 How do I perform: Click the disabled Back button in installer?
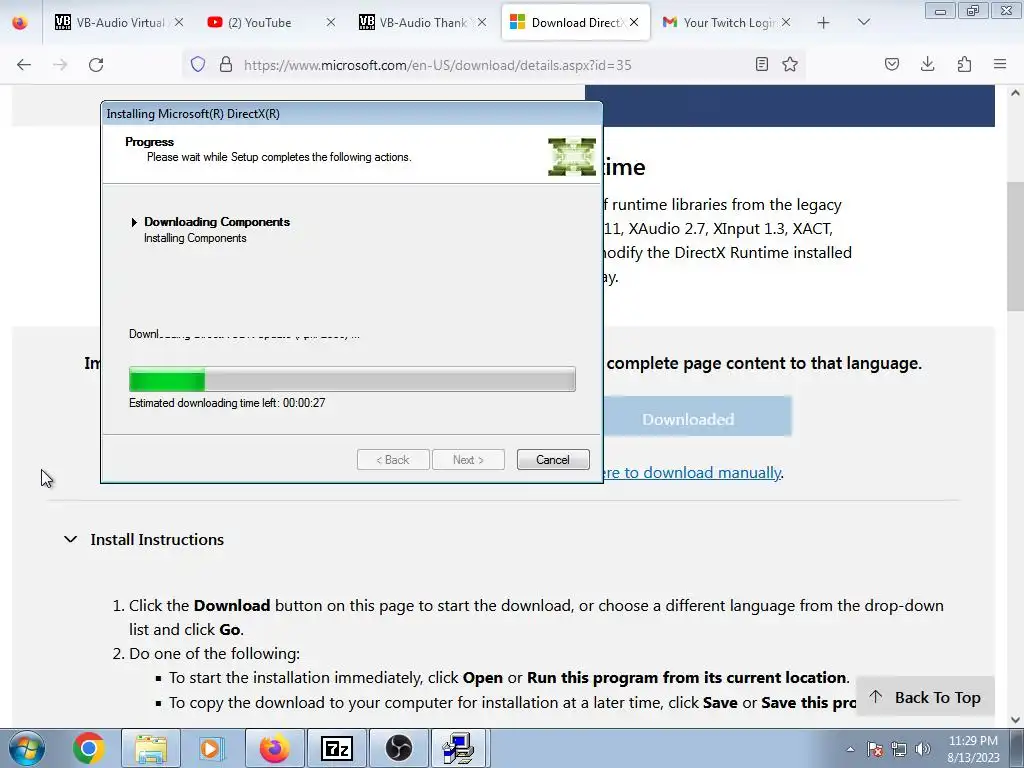pos(393,460)
